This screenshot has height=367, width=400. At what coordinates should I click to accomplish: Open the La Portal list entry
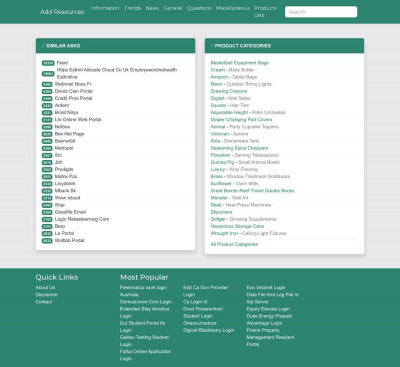64,233
